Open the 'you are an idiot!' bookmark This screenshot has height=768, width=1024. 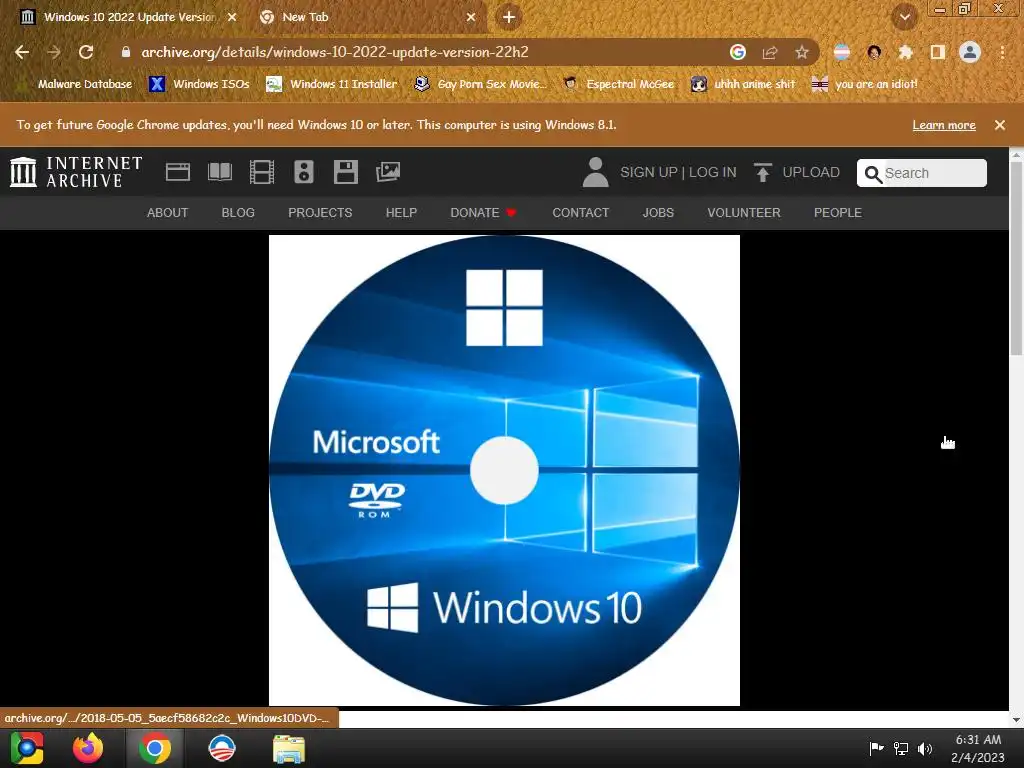865,84
